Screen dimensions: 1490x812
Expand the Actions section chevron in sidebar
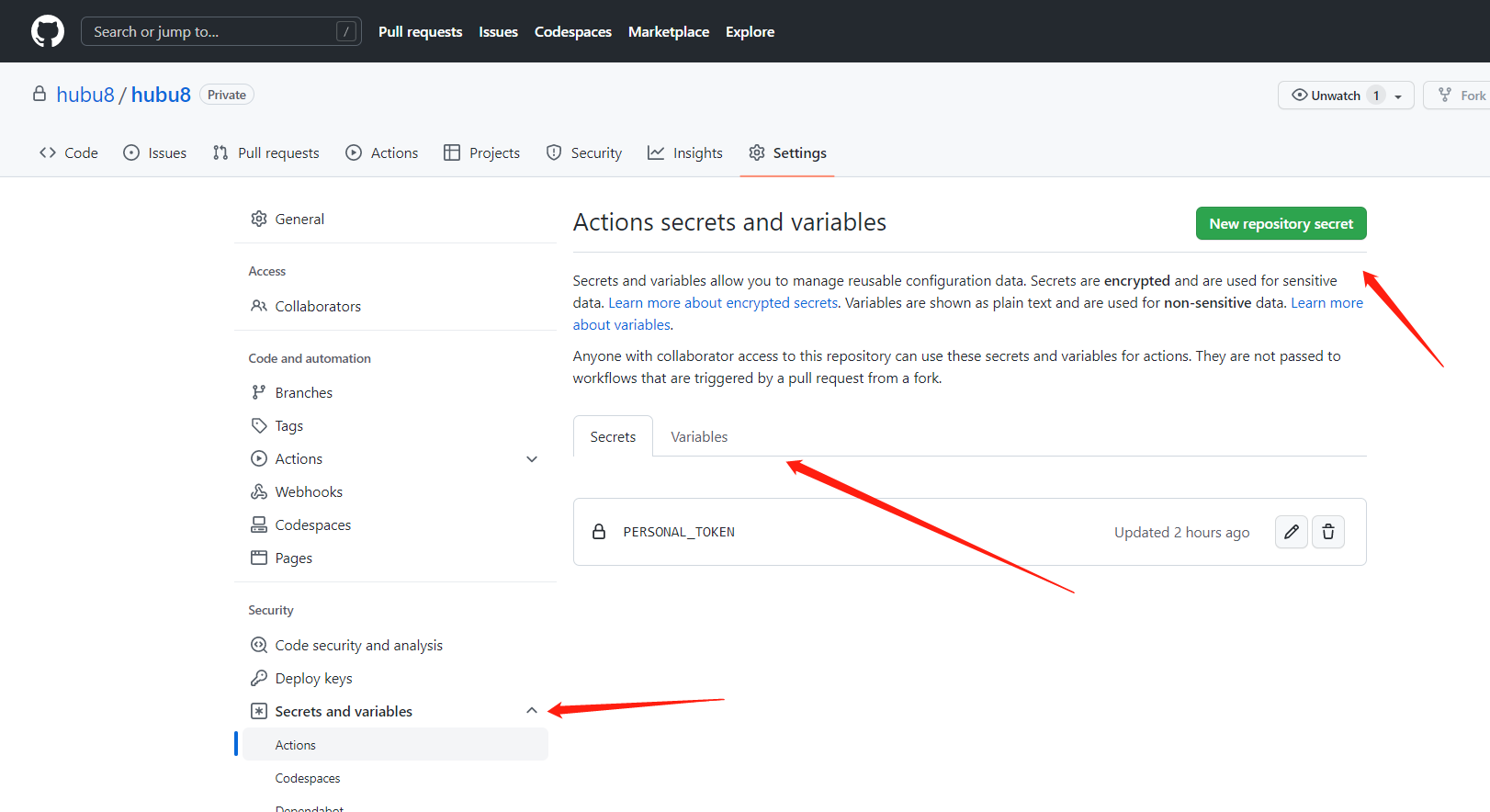tap(532, 459)
